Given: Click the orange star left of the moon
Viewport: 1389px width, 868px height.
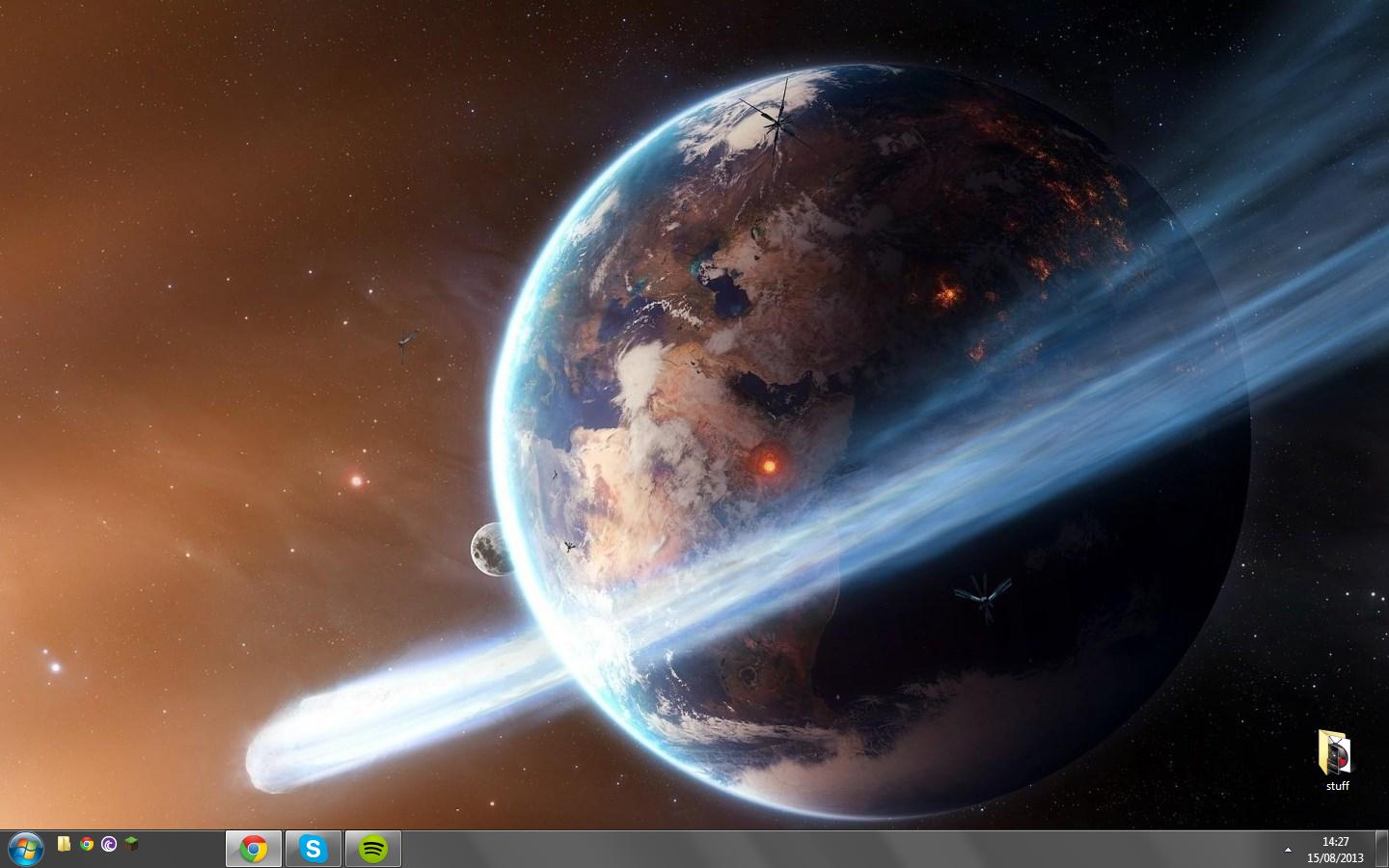Looking at the screenshot, I should 356,479.
